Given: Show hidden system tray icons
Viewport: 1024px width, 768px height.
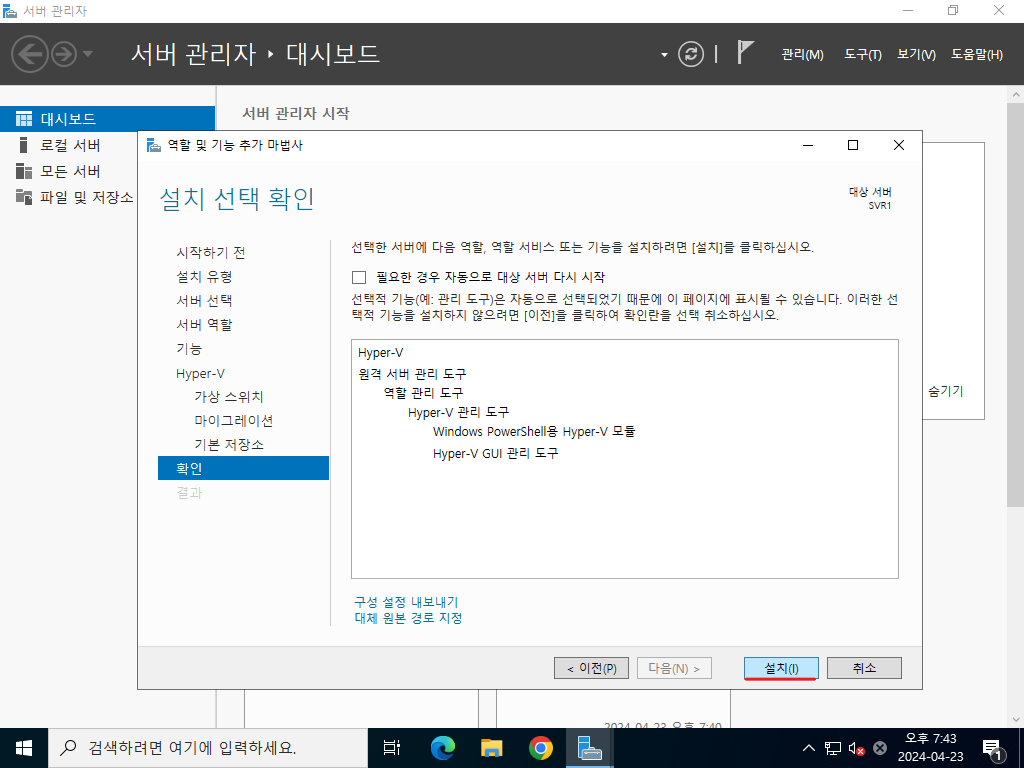Looking at the screenshot, I should pos(808,748).
